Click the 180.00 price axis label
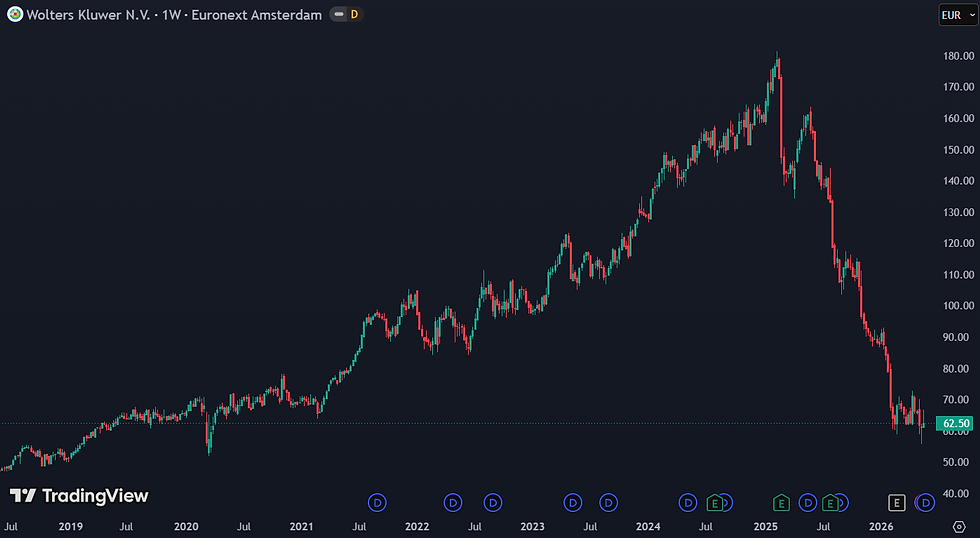This screenshot has width=980, height=538. coord(959,56)
